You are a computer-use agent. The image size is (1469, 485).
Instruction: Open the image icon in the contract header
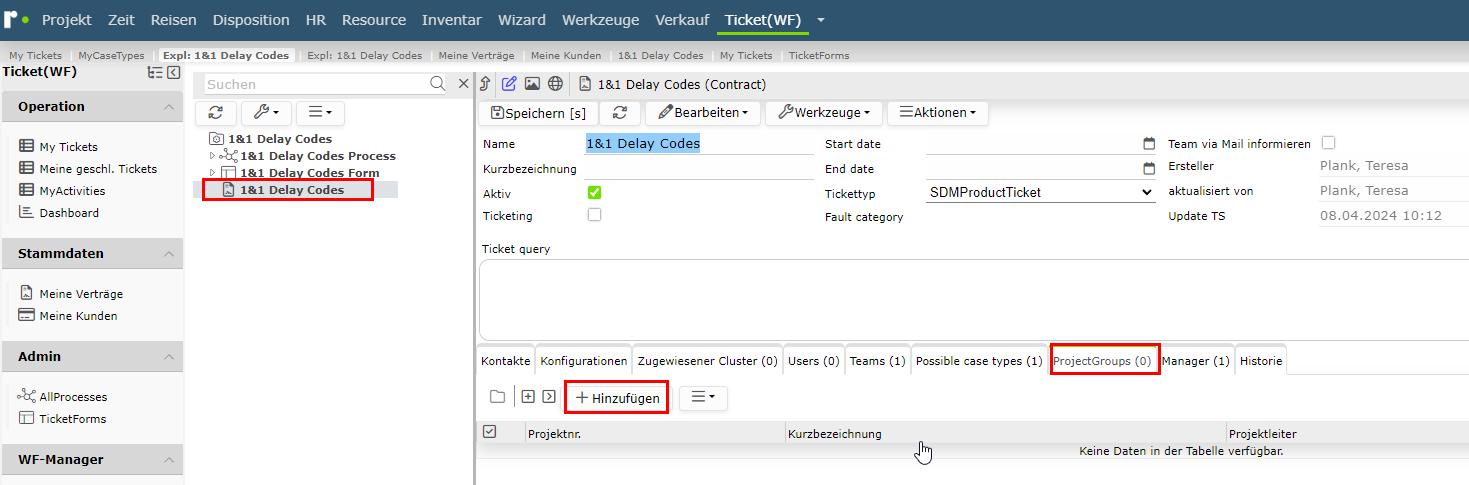(x=532, y=84)
